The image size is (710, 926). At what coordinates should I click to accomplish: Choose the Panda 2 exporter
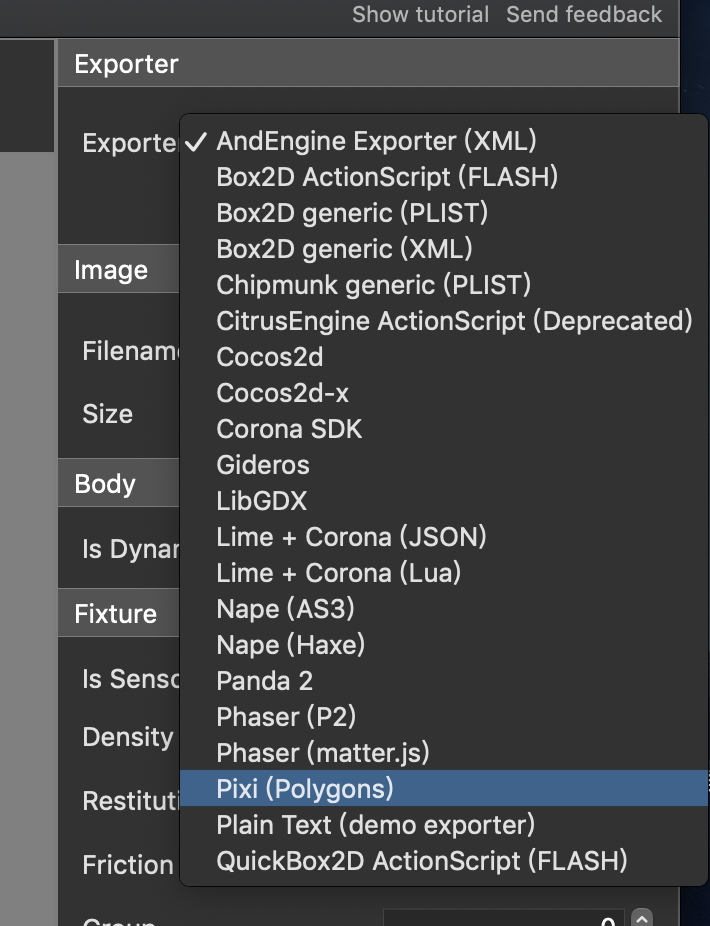[x=264, y=681]
